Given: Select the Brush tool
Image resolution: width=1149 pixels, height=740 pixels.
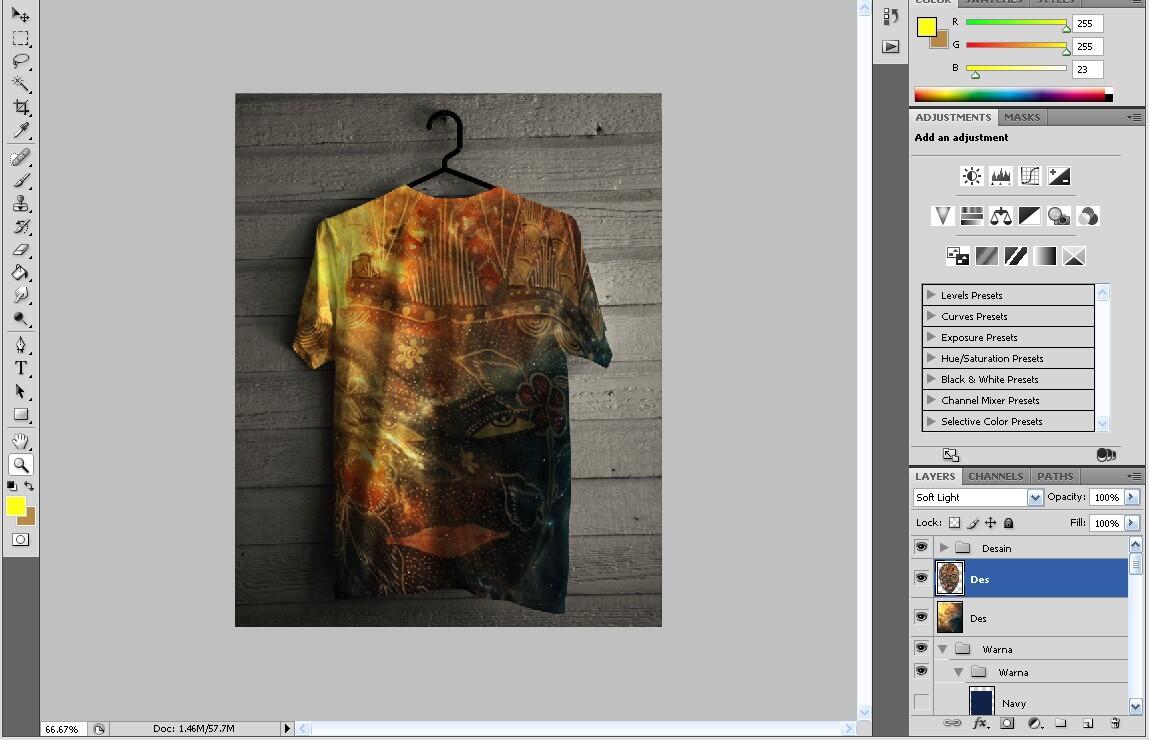Looking at the screenshot, I should click(21, 180).
